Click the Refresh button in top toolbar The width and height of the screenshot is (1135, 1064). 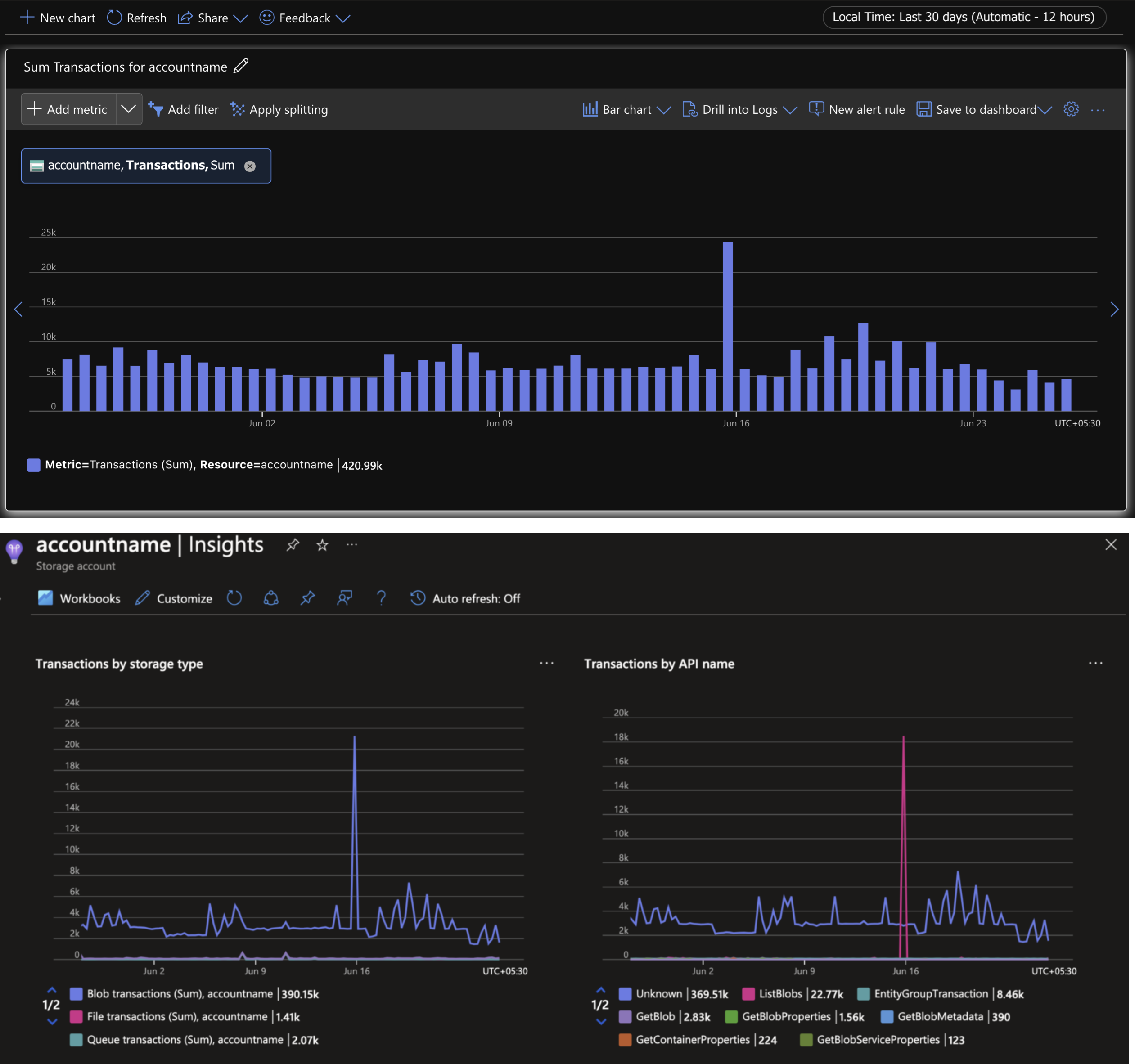(x=137, y=18)
